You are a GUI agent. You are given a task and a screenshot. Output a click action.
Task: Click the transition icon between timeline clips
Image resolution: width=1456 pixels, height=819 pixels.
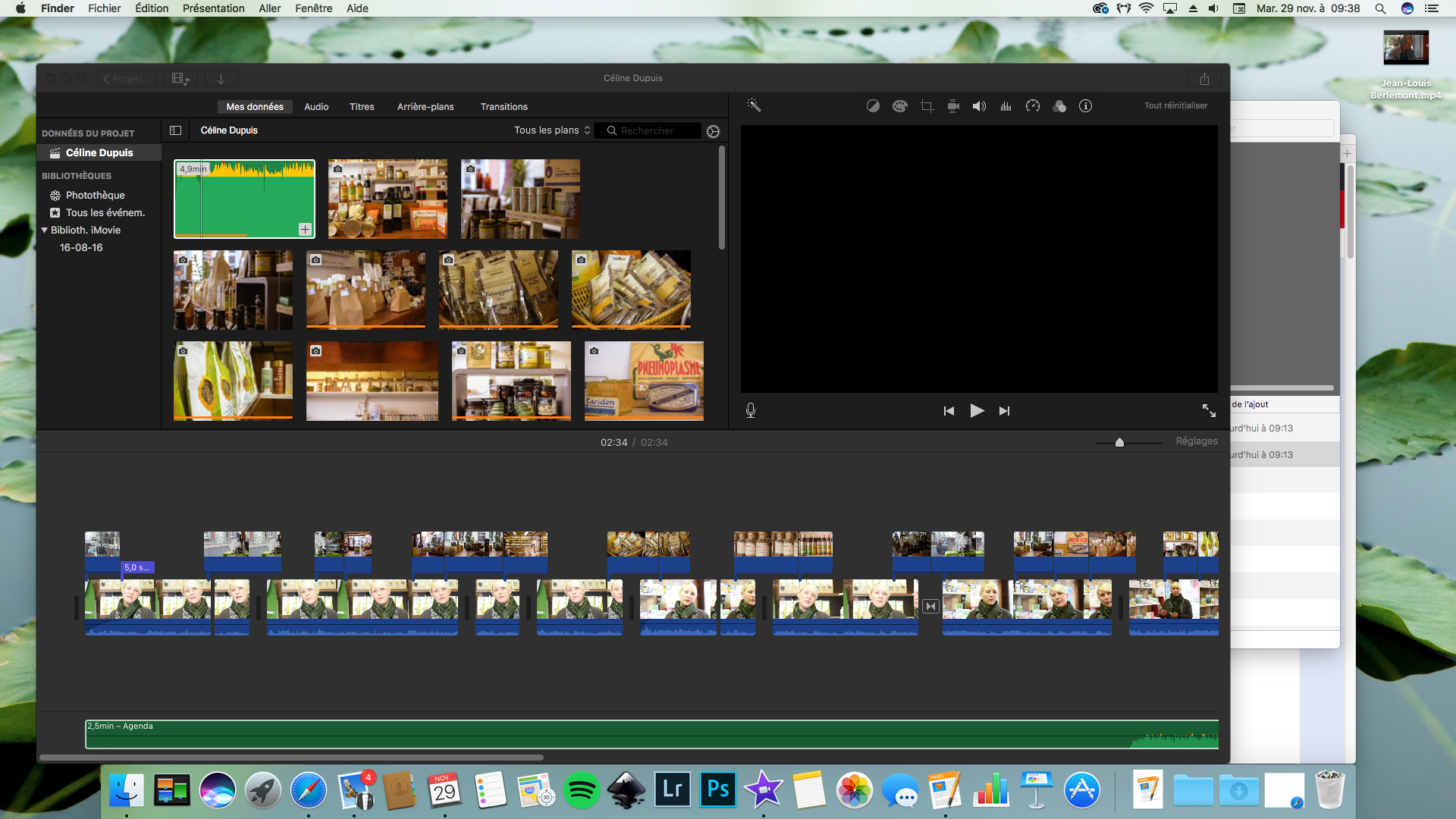pyautogui.click(x=930, y=607)
